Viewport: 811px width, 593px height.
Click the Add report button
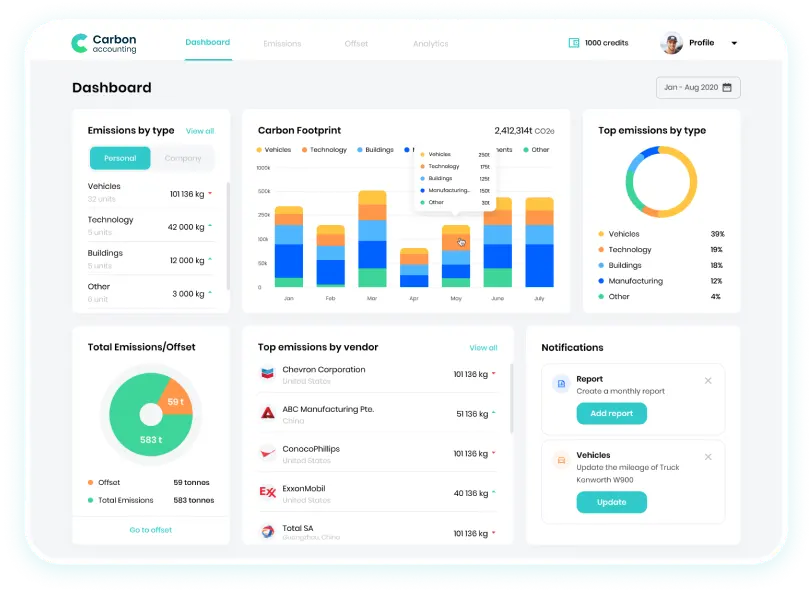611,414
